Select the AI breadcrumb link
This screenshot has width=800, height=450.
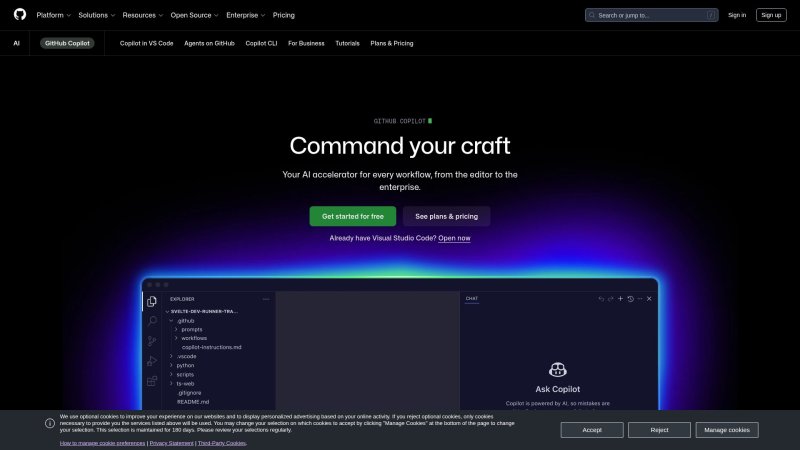[x=16, y=43]
